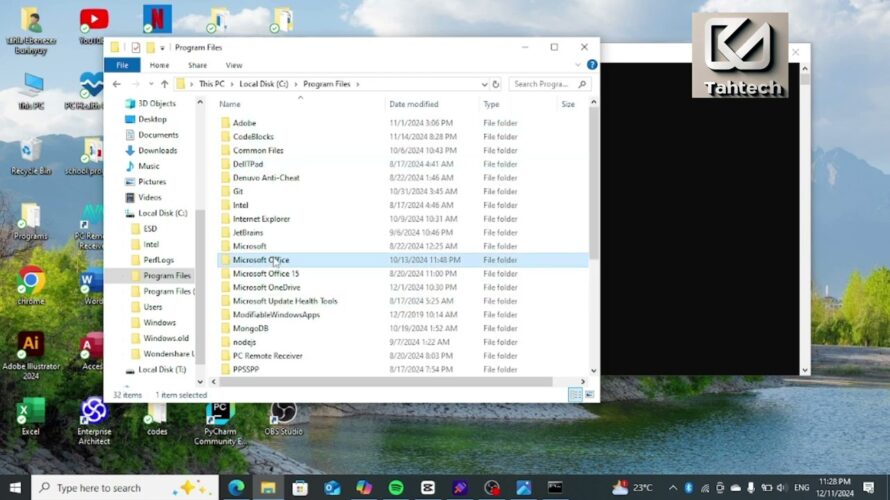Open the Home ribbon tab
Screen dimensions: 890x500
click(x=159, y=65)
